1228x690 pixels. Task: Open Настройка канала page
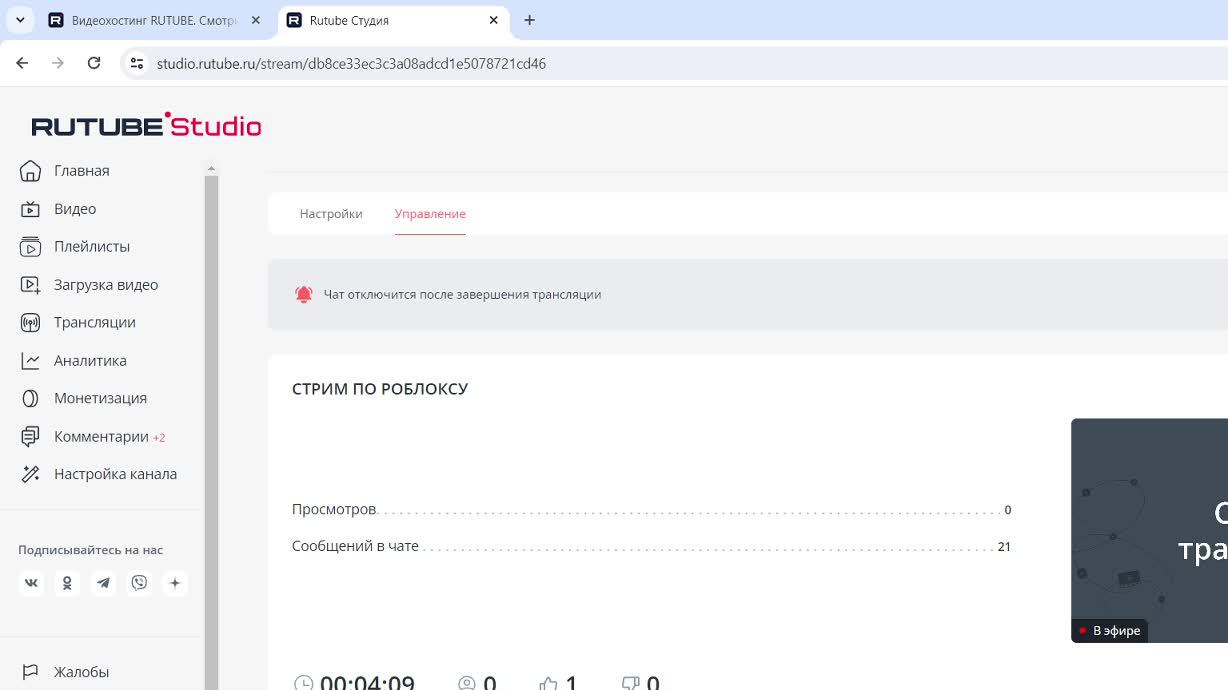[x=115, y=474]
